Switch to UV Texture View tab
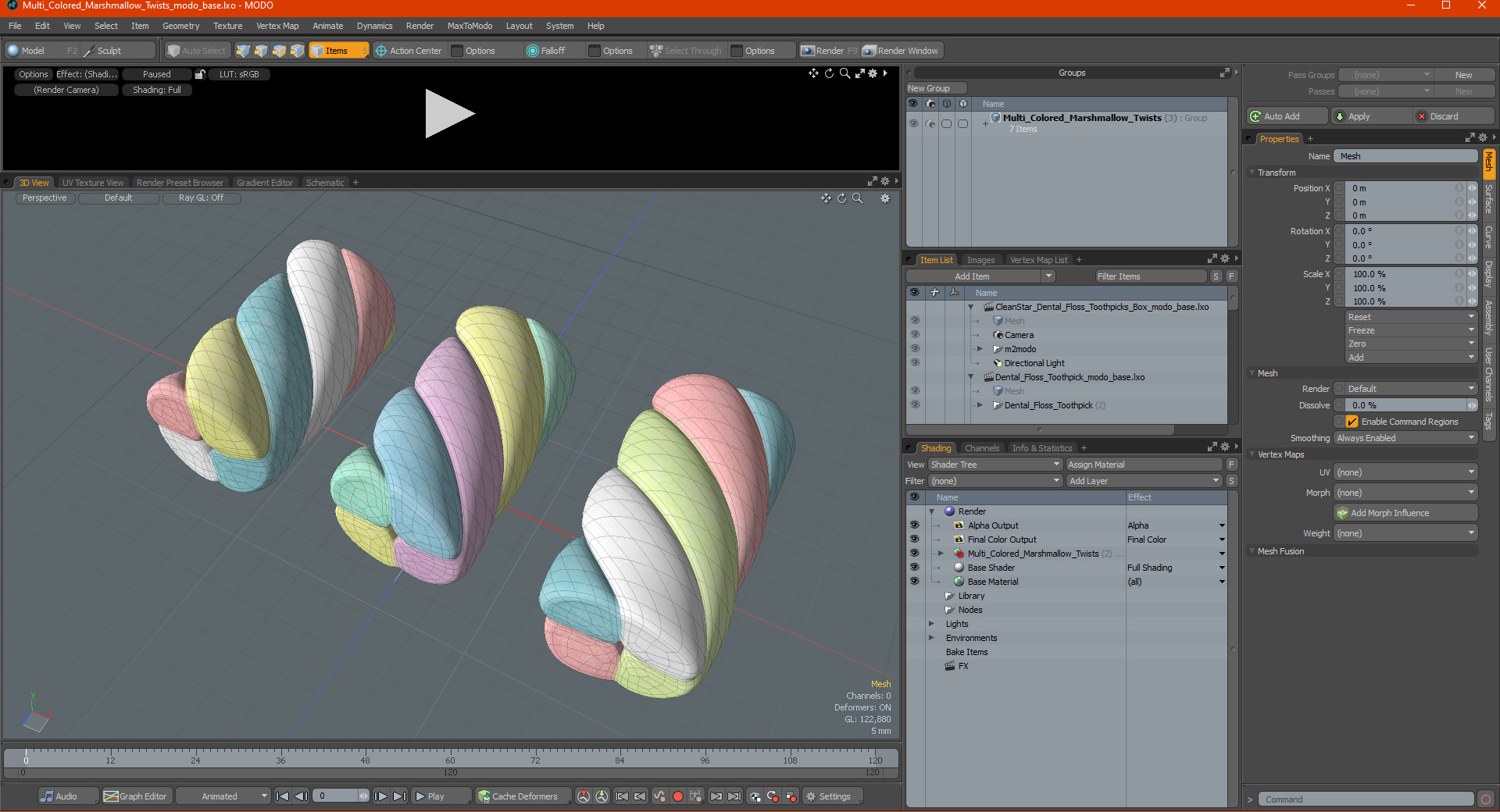 [92, 183]
